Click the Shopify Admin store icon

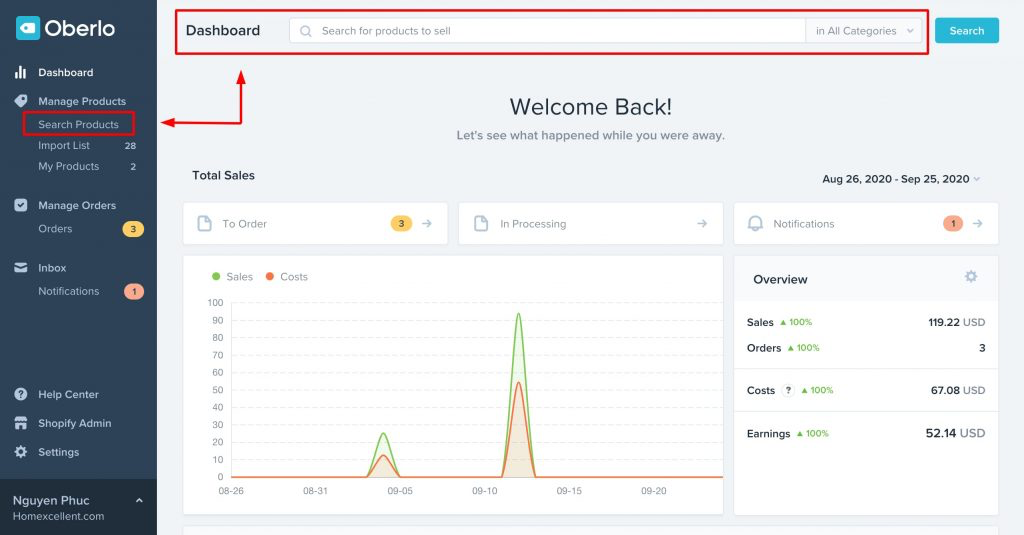point(21,423)
